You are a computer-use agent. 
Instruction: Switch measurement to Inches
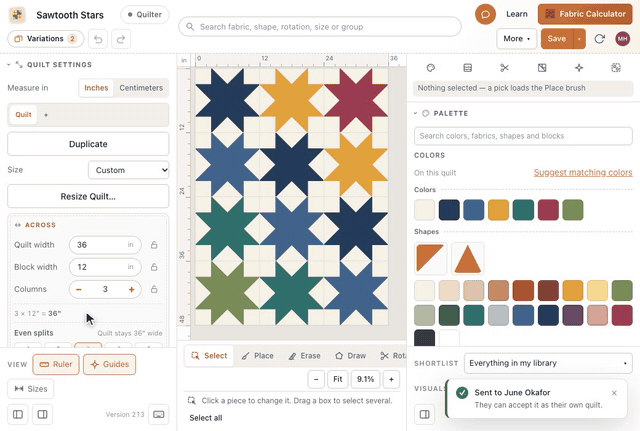coord(96,88)
